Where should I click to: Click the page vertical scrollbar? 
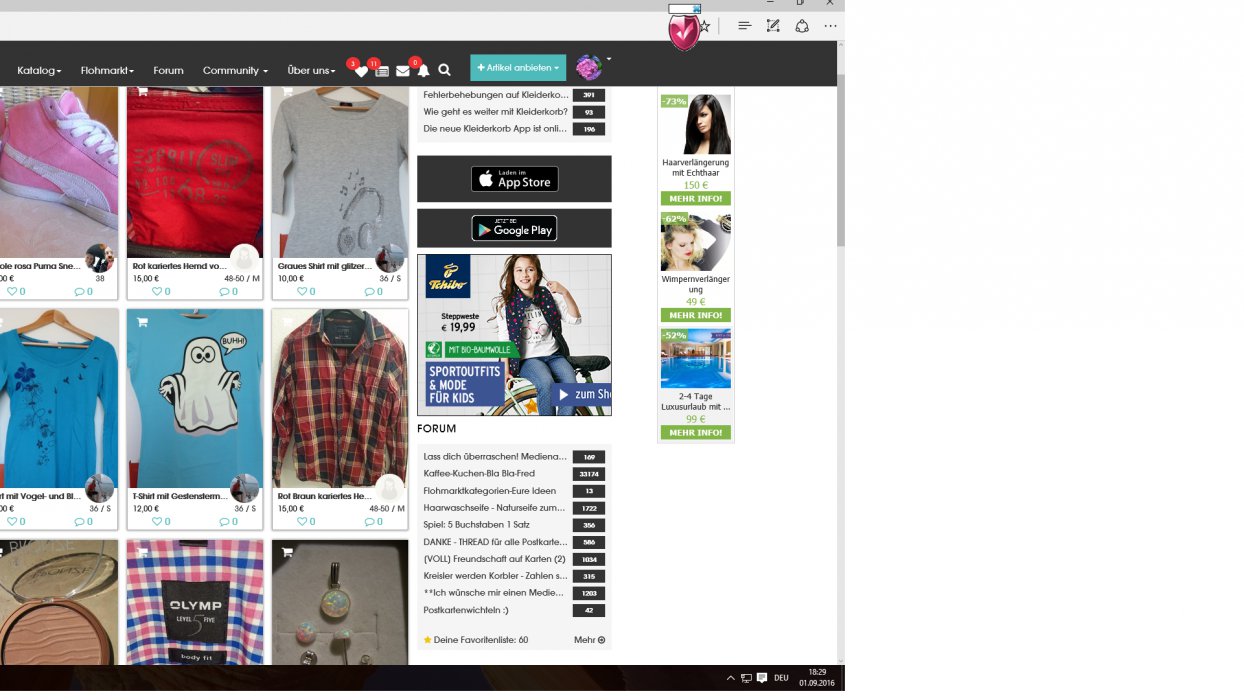[840, 160]
